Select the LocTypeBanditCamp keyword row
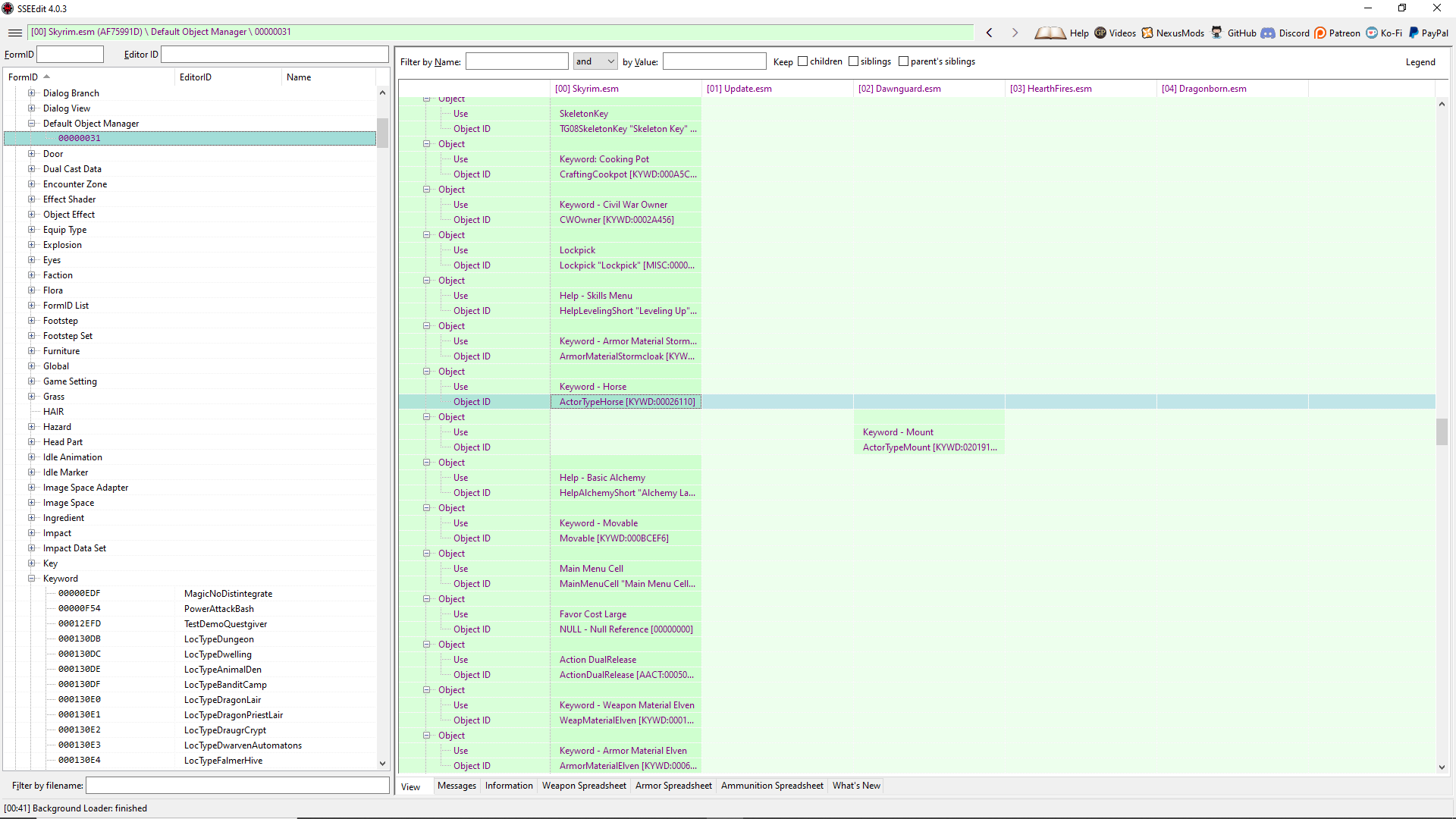This screenshot has height=819, width=1456. [190, 685]
